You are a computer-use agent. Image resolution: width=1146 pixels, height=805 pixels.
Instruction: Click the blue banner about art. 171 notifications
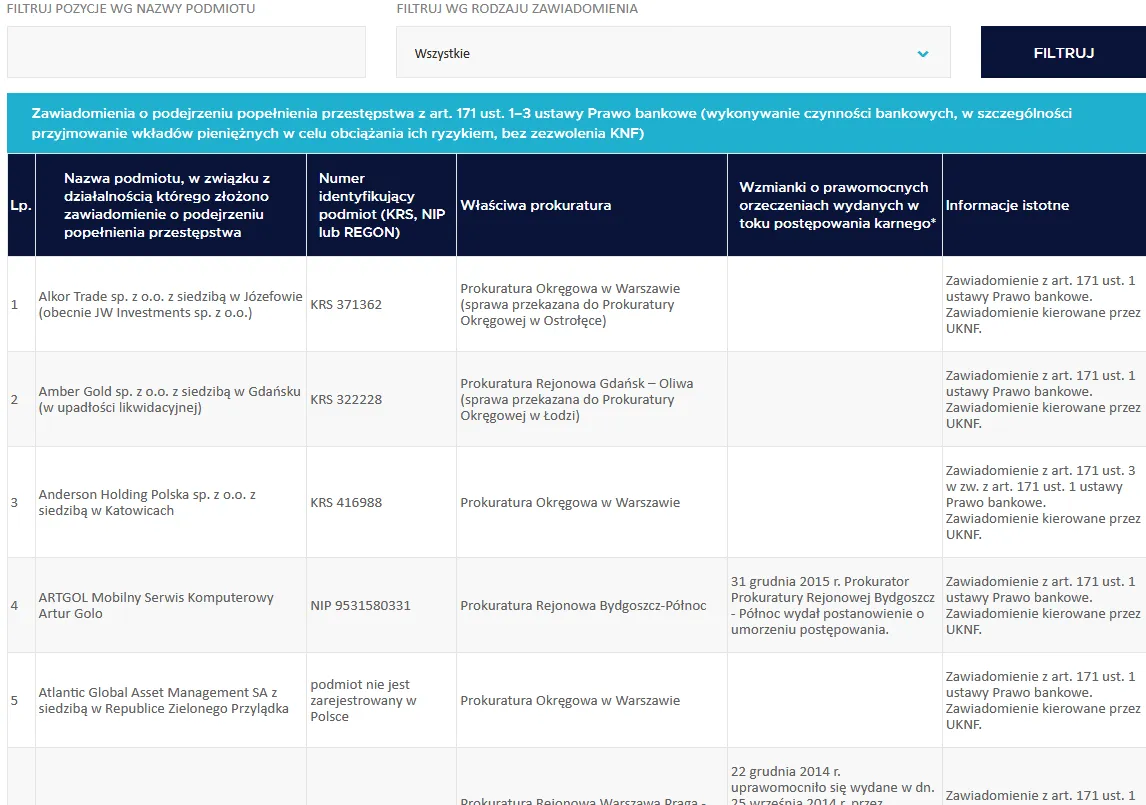click(577, 123)
